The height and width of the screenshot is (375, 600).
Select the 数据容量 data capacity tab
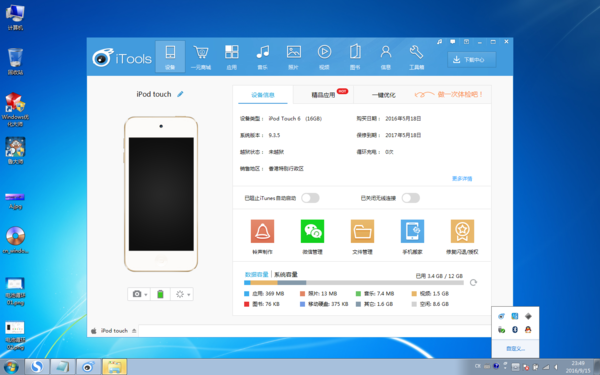click(x=257, y=274)
